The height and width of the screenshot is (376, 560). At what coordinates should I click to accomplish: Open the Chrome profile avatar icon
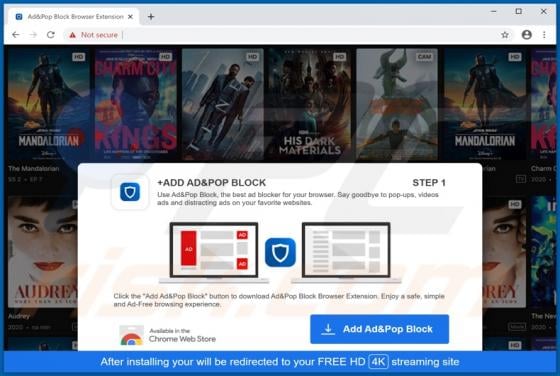[526, 35]
